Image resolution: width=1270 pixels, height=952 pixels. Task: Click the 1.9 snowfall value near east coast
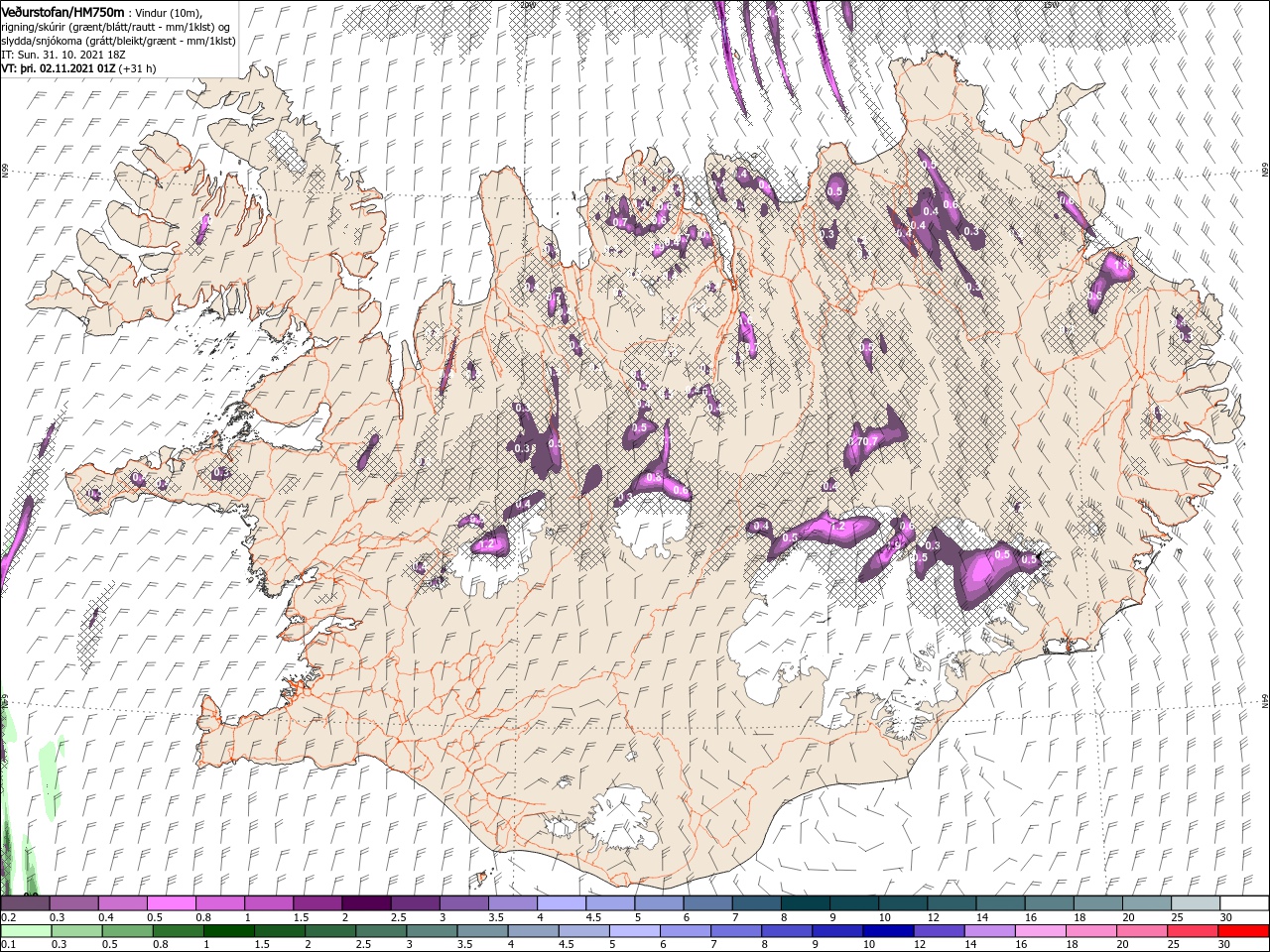point(1122,267)
